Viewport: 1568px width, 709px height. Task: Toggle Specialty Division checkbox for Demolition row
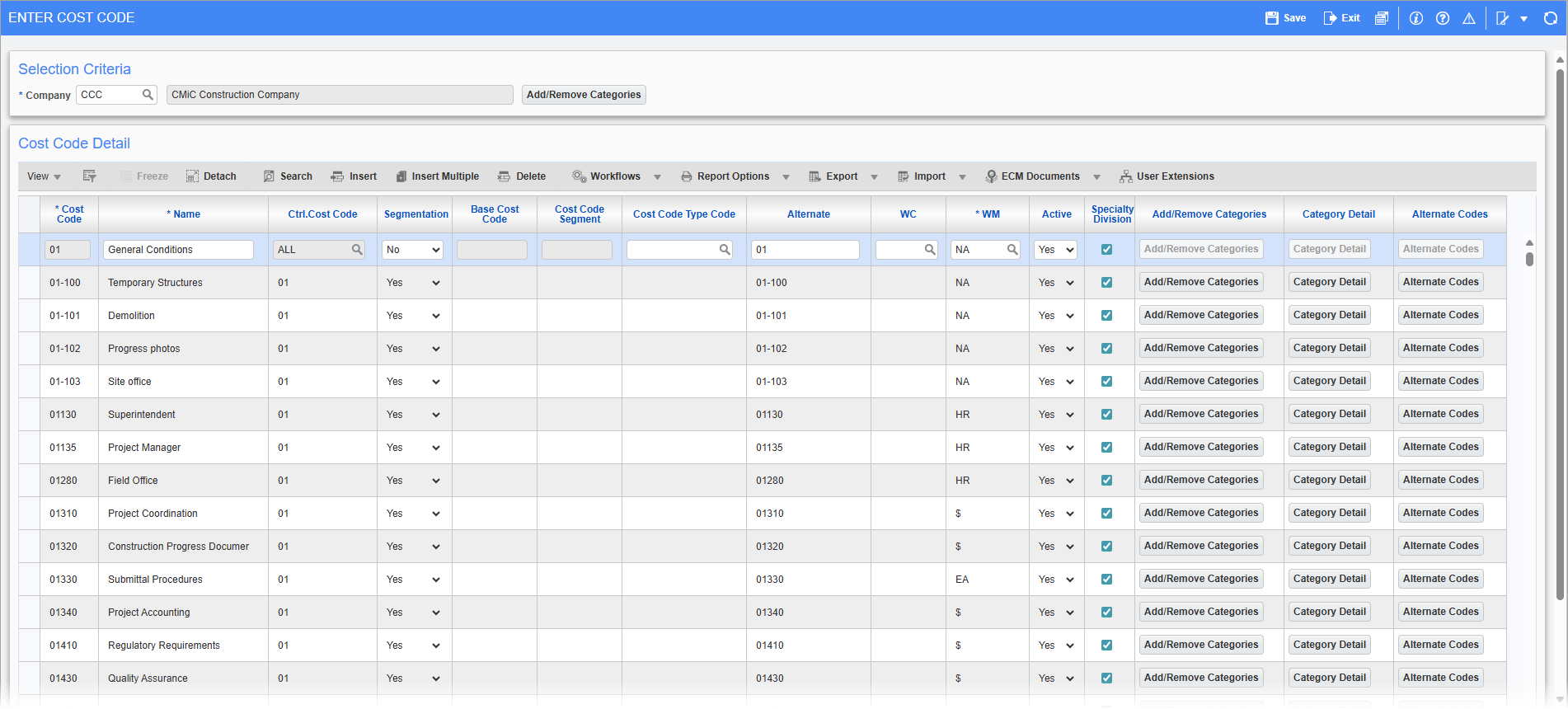[x=1106, y=316]
